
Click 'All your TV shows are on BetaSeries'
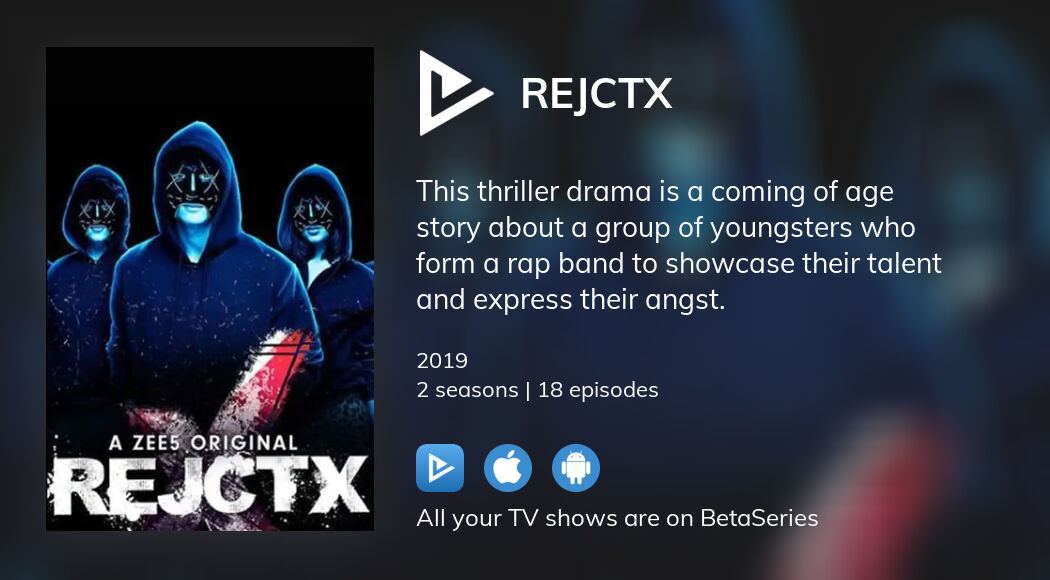(617, 518)
